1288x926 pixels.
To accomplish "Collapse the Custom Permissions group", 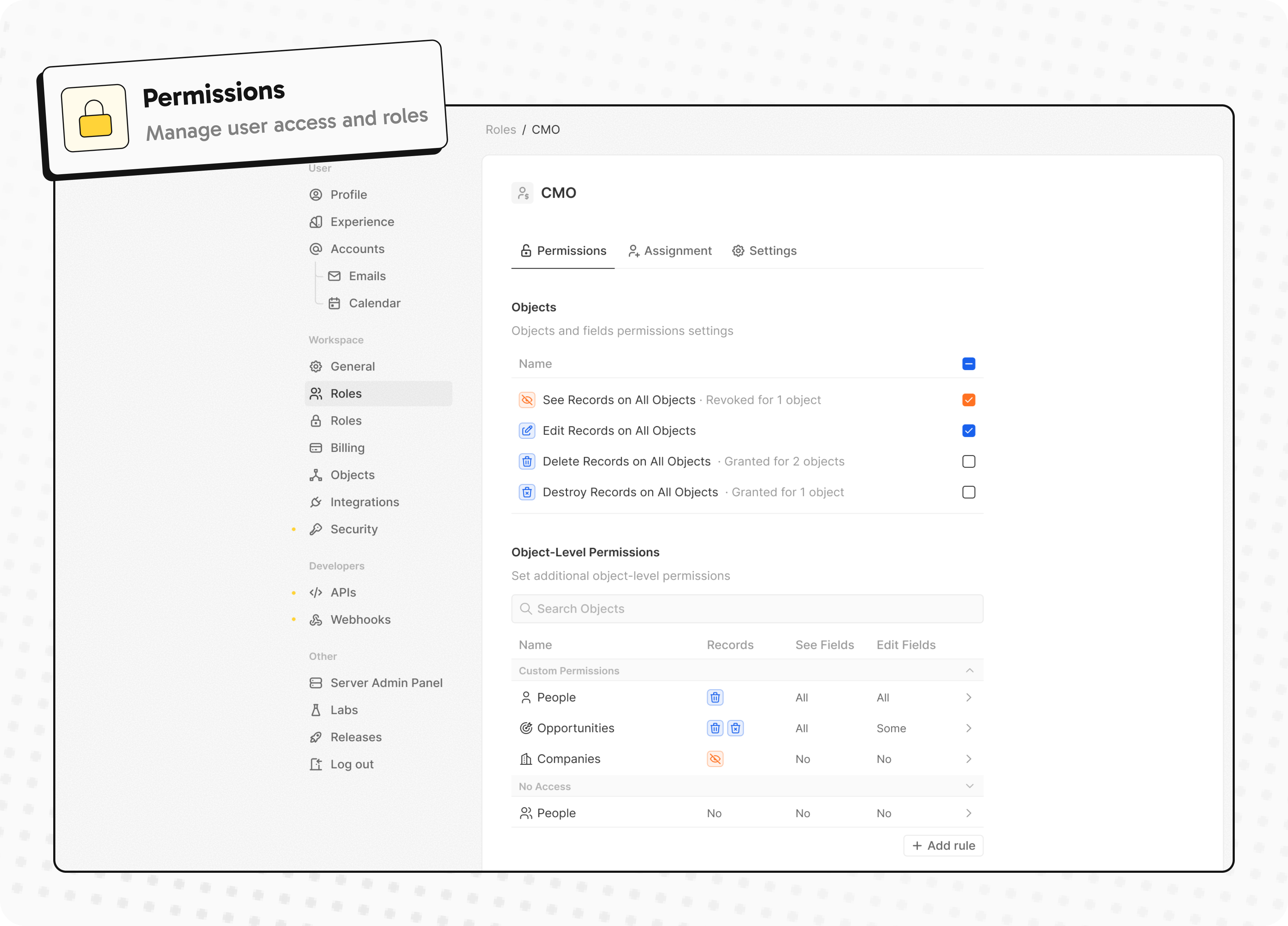I will click(969, 671).
